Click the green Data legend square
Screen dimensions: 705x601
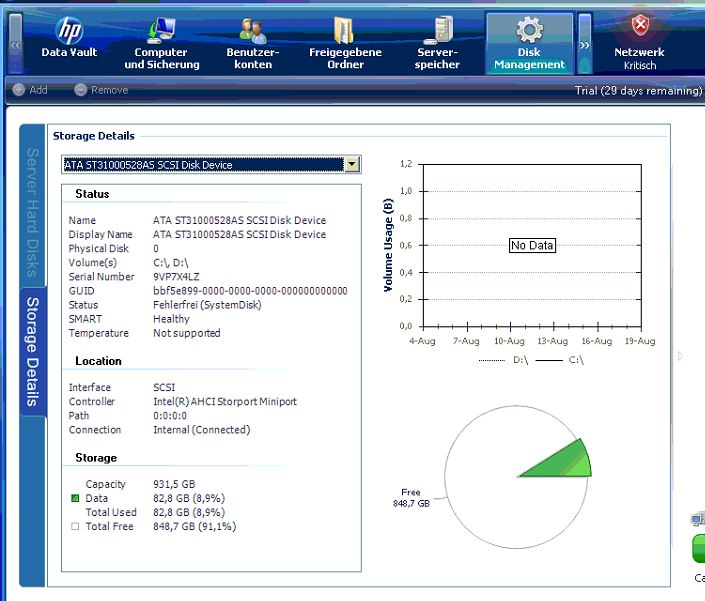[75, 498]
